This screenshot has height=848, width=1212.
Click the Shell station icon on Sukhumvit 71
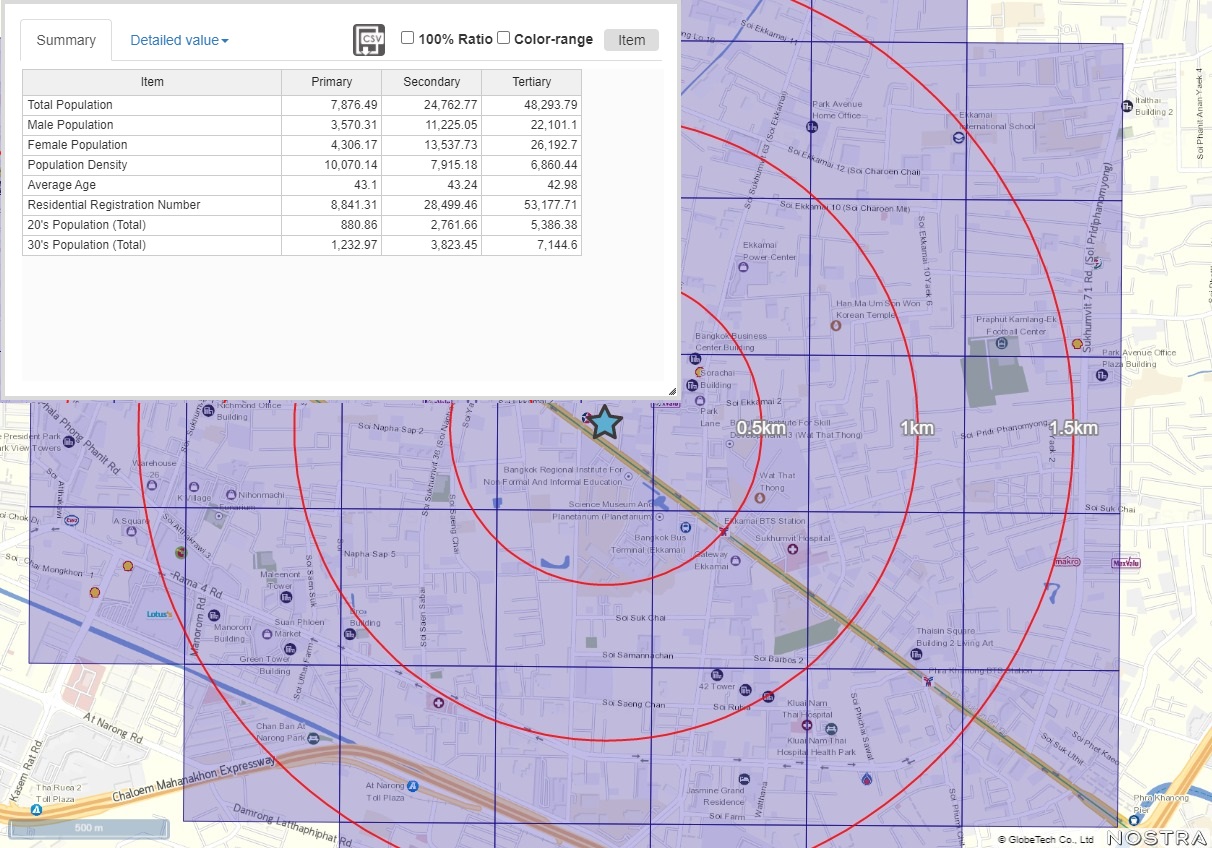click(1078, 344)
